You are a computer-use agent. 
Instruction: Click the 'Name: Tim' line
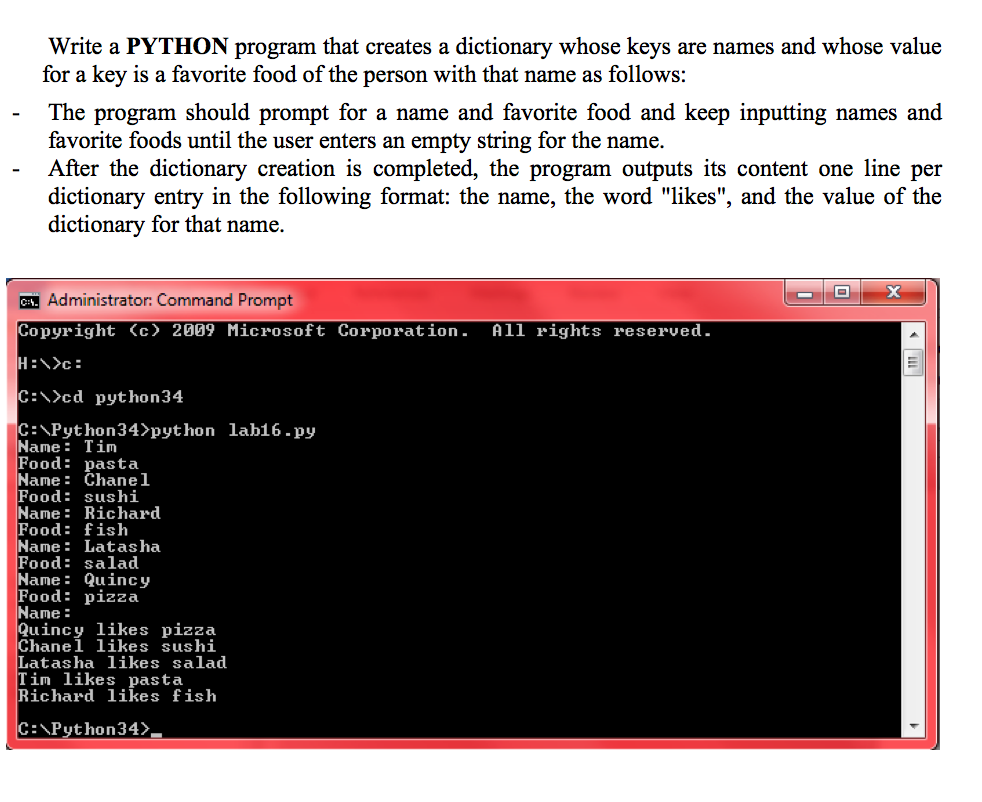pyautogui.click(x=68, y=446)
